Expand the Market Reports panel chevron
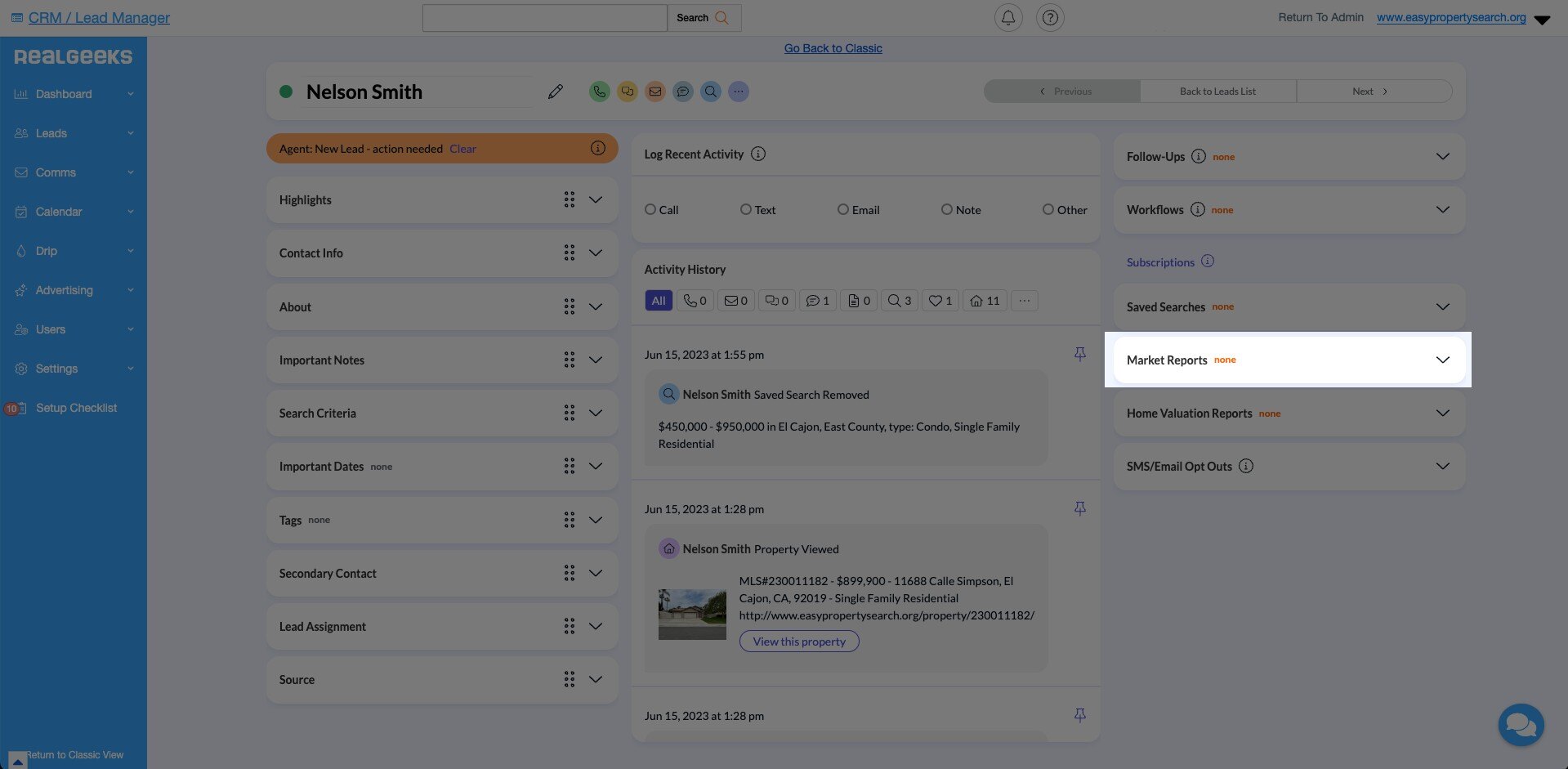The image size is (1568, 769). pos(1443,360)
